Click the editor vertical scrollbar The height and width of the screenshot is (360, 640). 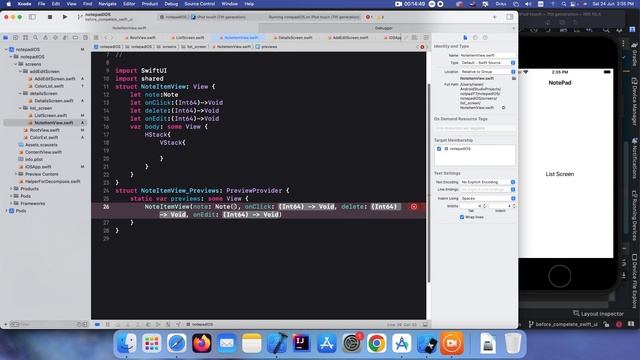428,183
